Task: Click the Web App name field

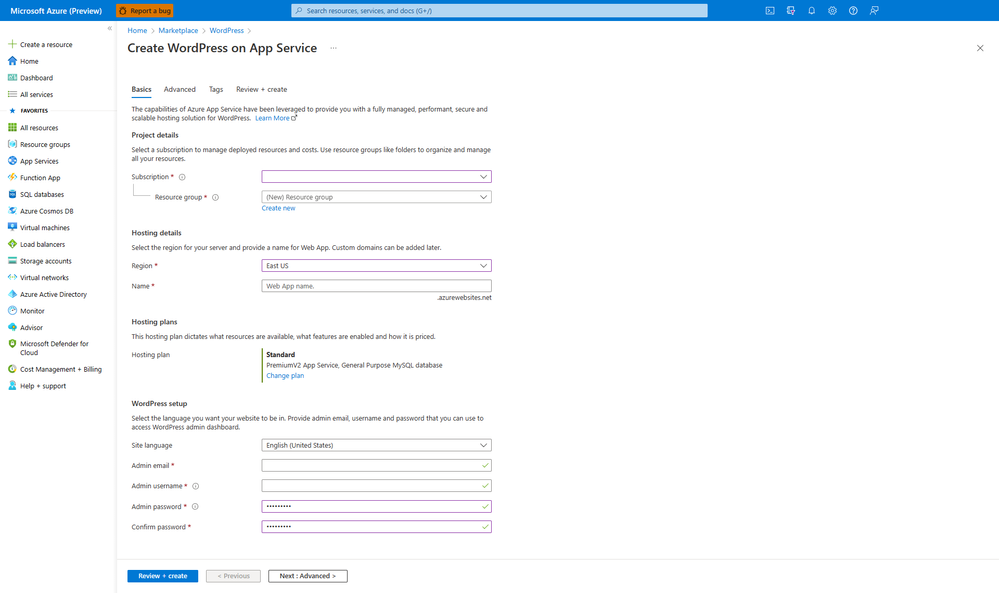Action: point(377,286)
